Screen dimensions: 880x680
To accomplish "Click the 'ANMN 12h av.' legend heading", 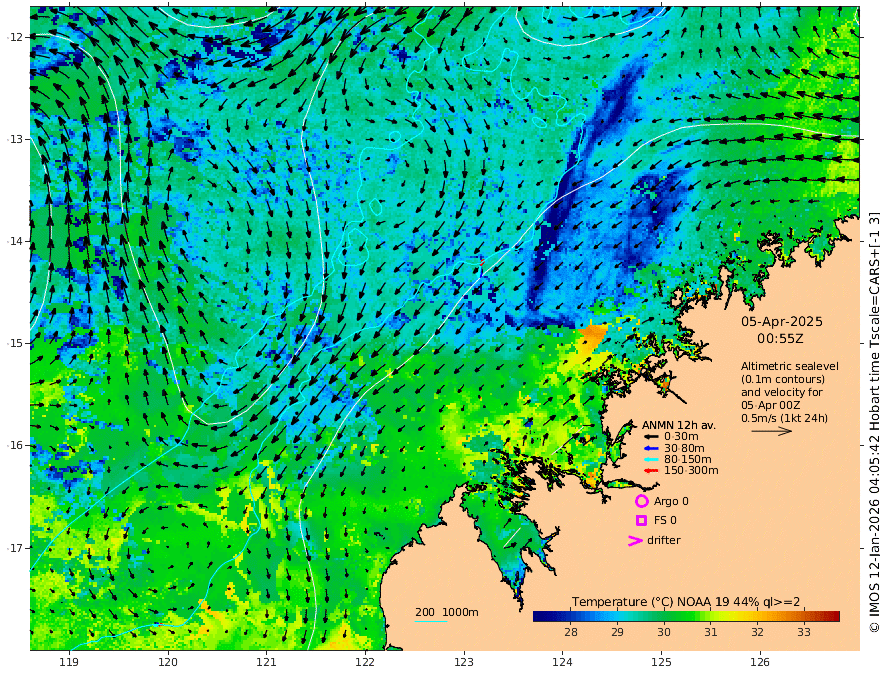I will [x=679, y=425].
